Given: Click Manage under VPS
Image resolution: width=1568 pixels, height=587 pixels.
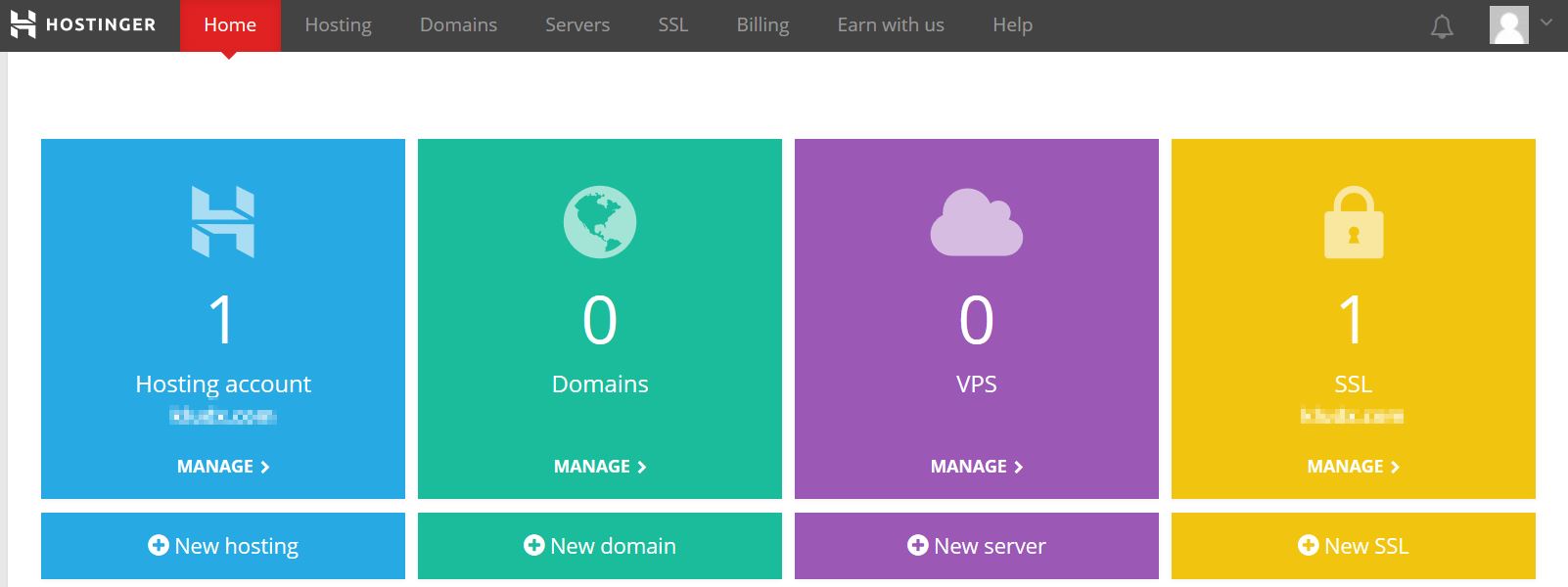Looking at the screenshot, I should click(x=977, y=467).
